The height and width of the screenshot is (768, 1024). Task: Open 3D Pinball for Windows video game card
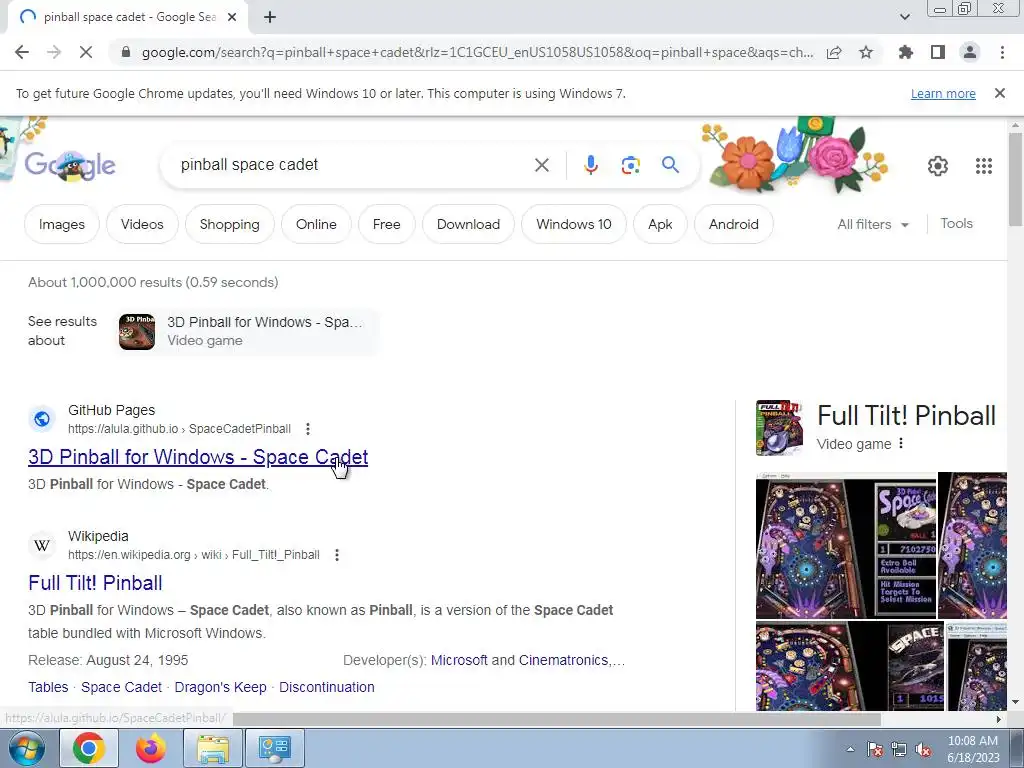pyautogui.click(x=247, y=331)
